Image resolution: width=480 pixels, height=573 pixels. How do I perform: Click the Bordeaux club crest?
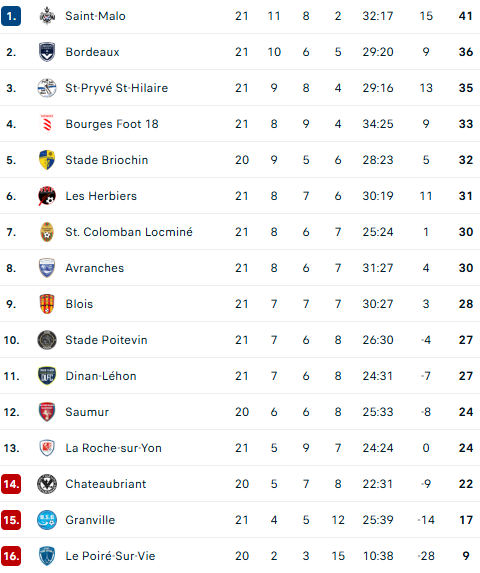47,52
